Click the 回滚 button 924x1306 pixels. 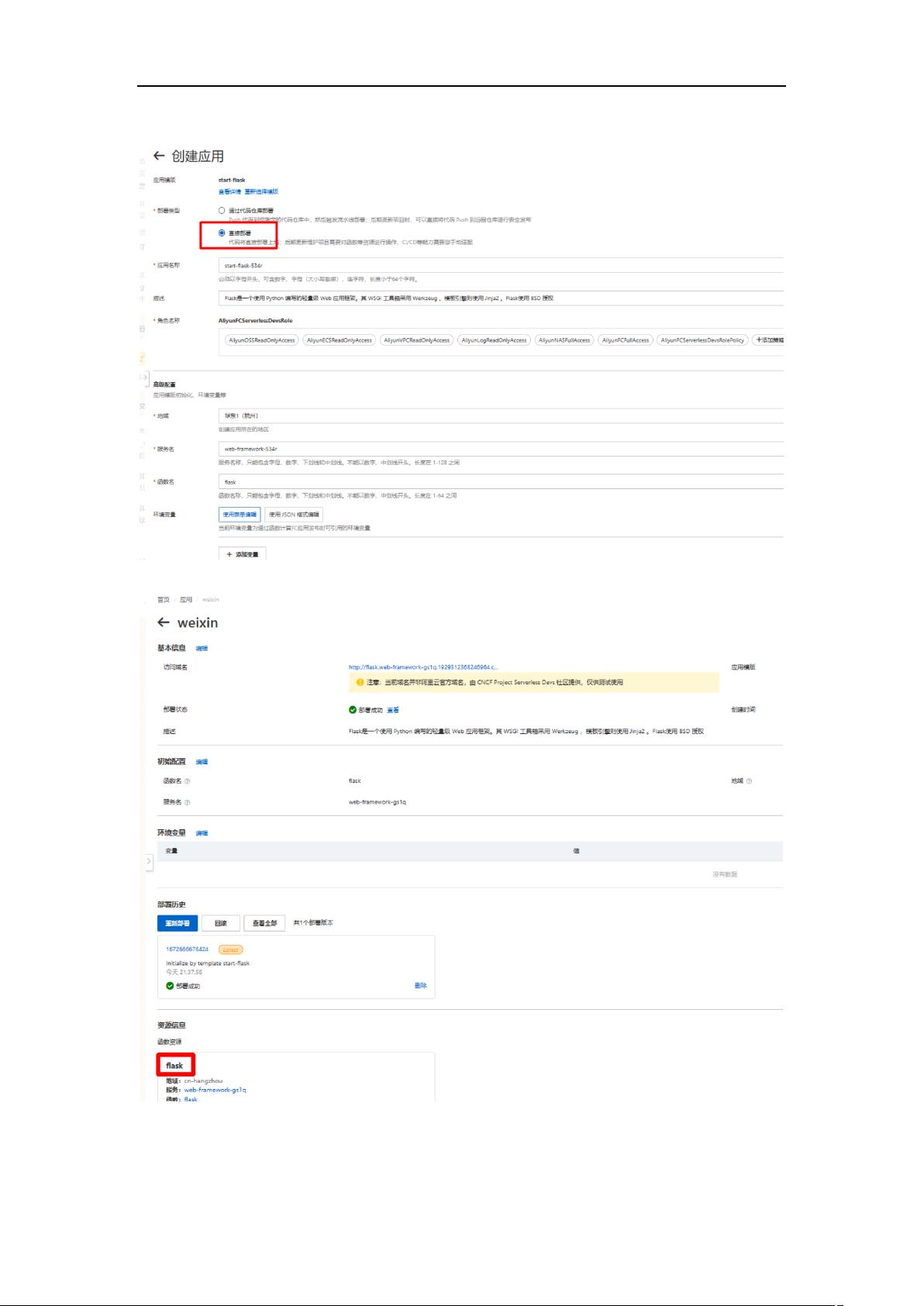pyautogui.click(x=221, y=923)
